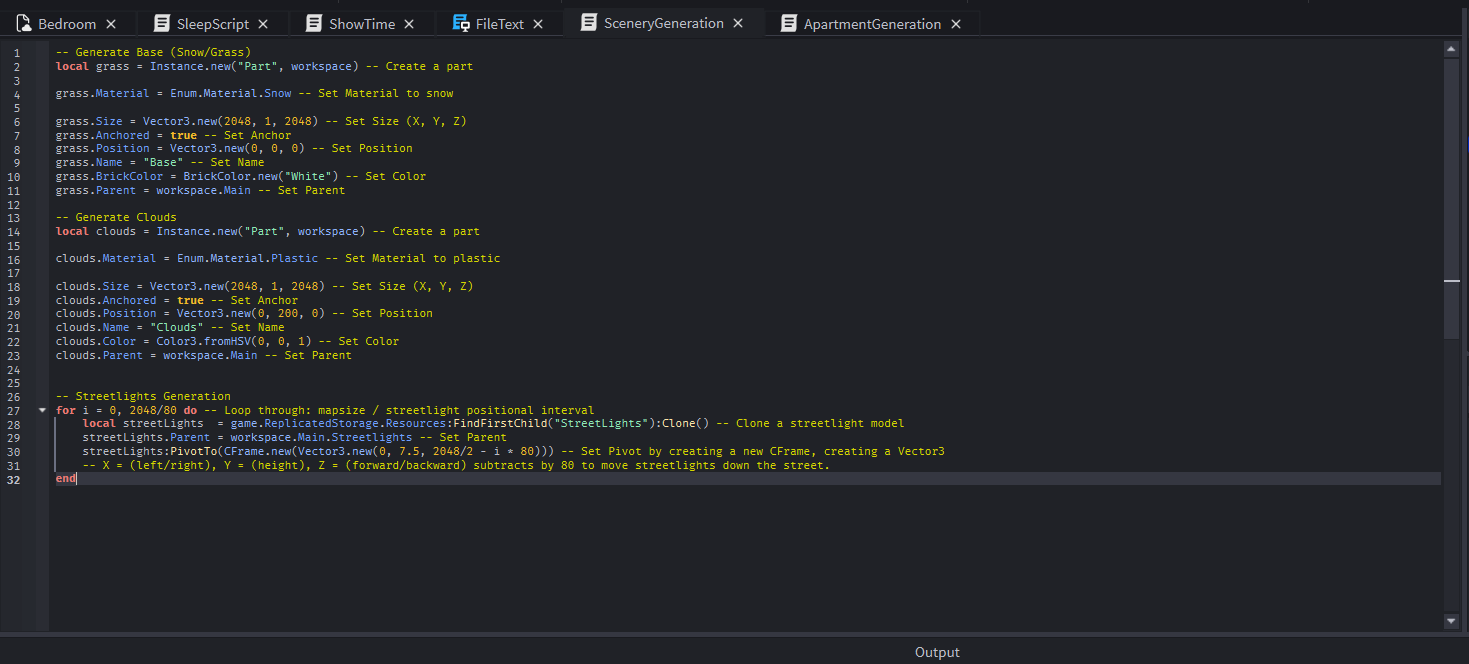Open the Output panel
Image resolution: width=1469 pixels, height=664 pixels.
point(936,652)
